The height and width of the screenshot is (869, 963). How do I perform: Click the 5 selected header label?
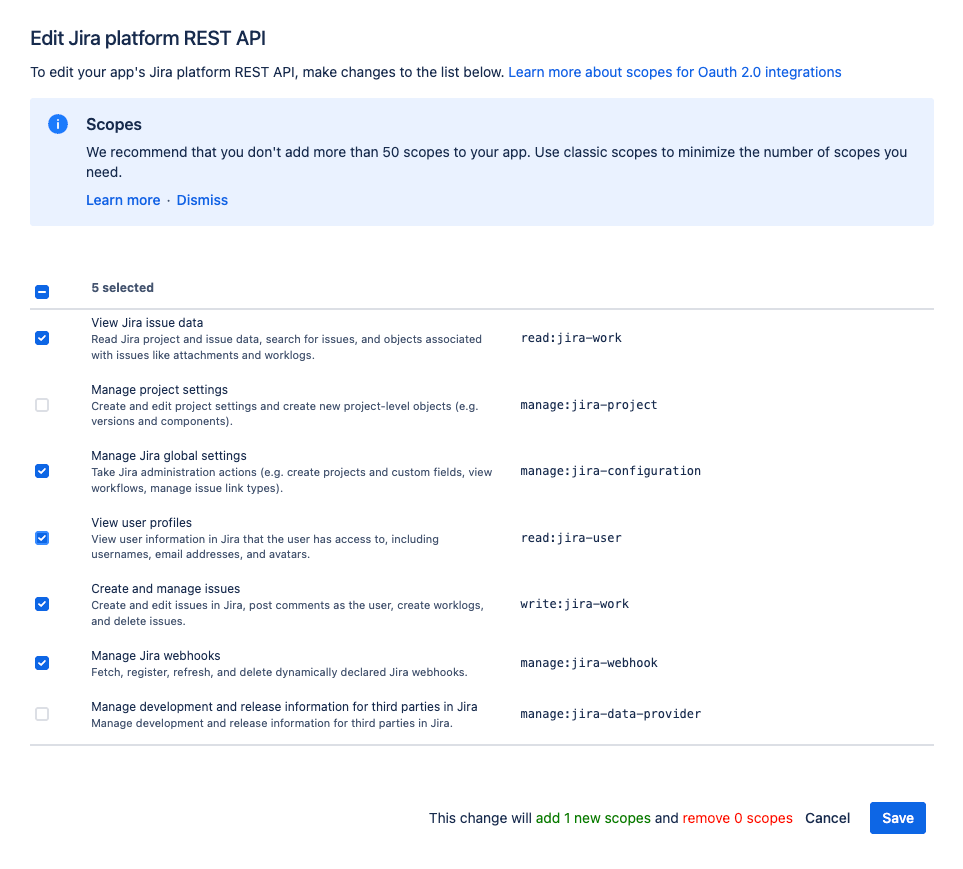pyautogui.click(x=122, y=288)
